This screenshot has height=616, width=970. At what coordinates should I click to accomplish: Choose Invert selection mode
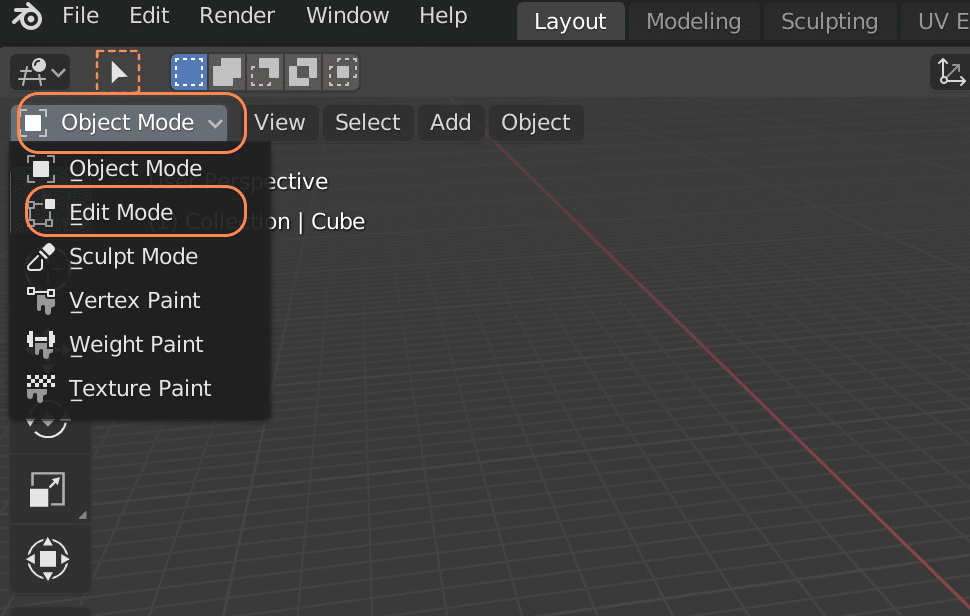pos(303,72)
